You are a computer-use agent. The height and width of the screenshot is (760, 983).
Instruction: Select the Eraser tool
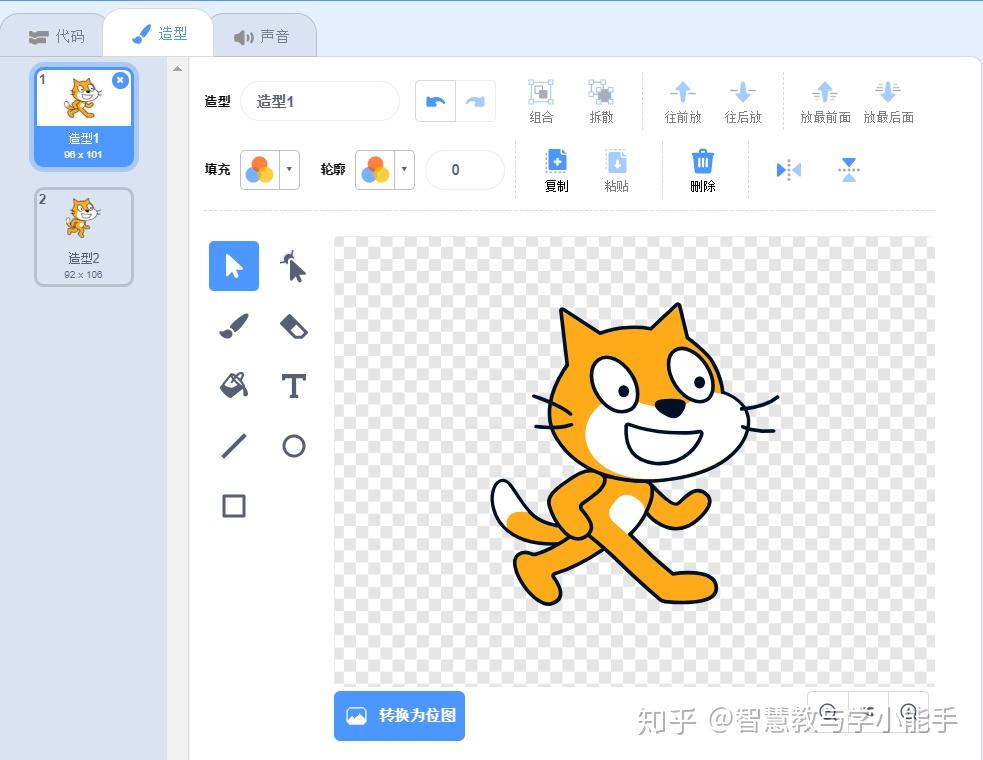(x=293, y=326)
